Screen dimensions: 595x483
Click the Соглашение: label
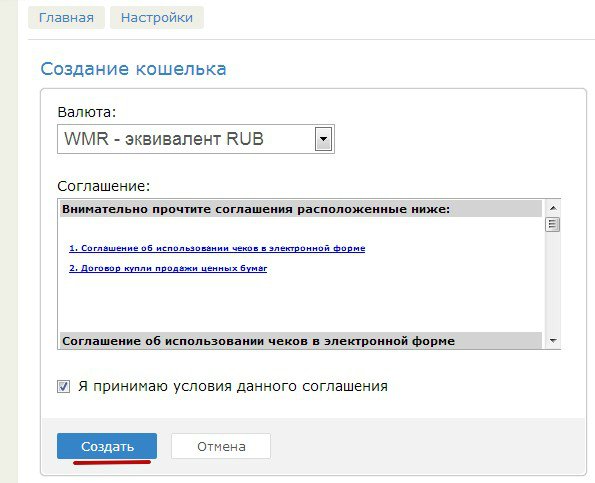104,186
